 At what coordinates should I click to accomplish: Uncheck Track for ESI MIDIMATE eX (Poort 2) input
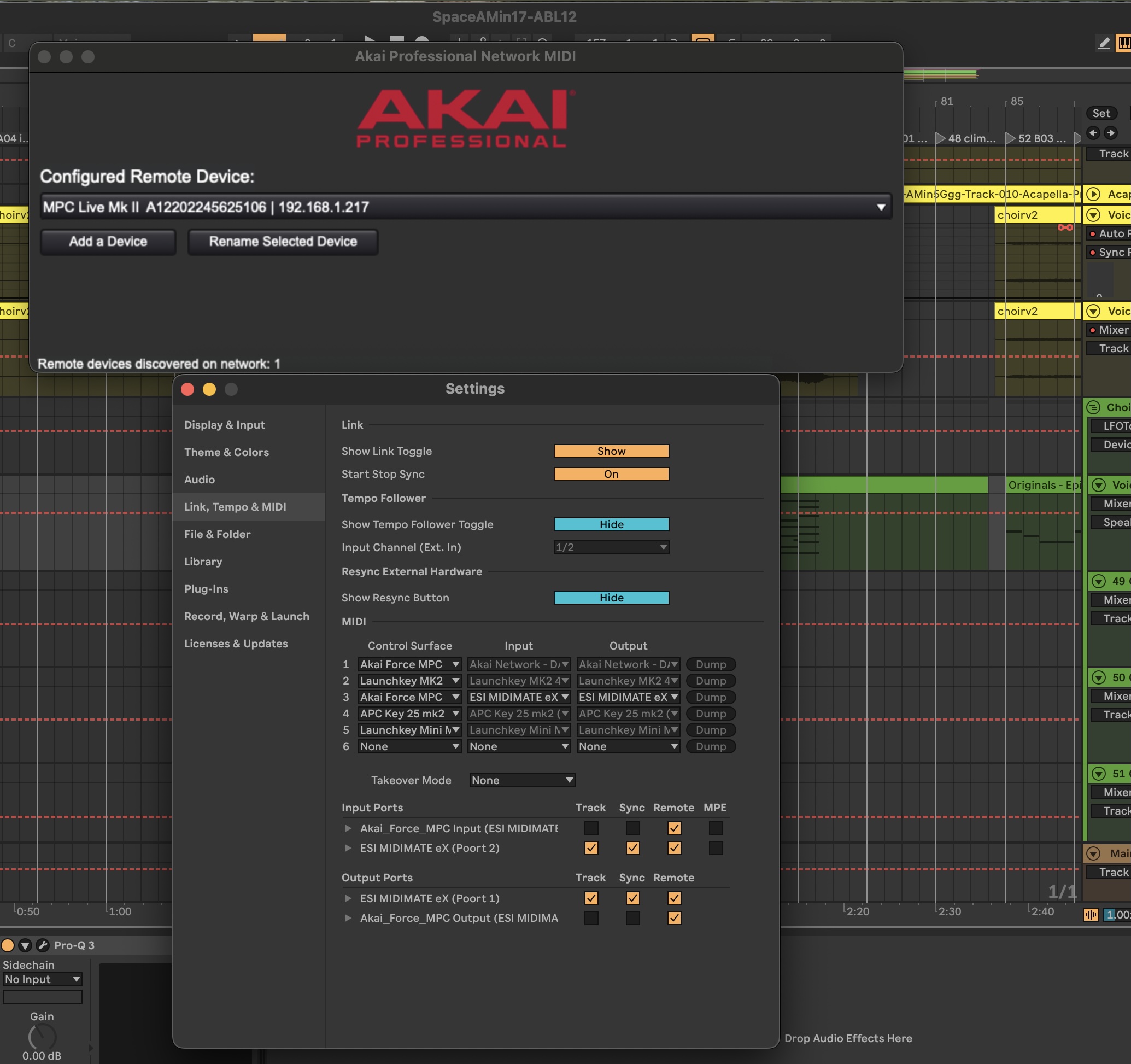pyautogui.click(x=591, y=848)
